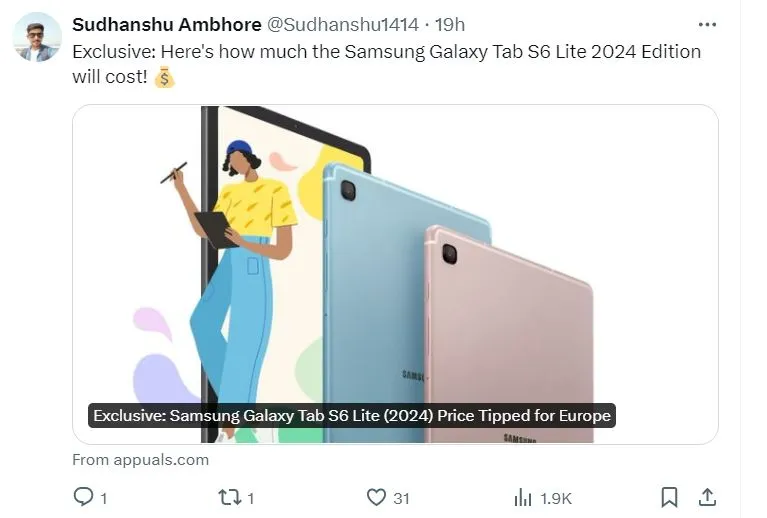767x518 pixels.
Task: Open the 'From appuals.com' source link
Action: tap(140, 460)
